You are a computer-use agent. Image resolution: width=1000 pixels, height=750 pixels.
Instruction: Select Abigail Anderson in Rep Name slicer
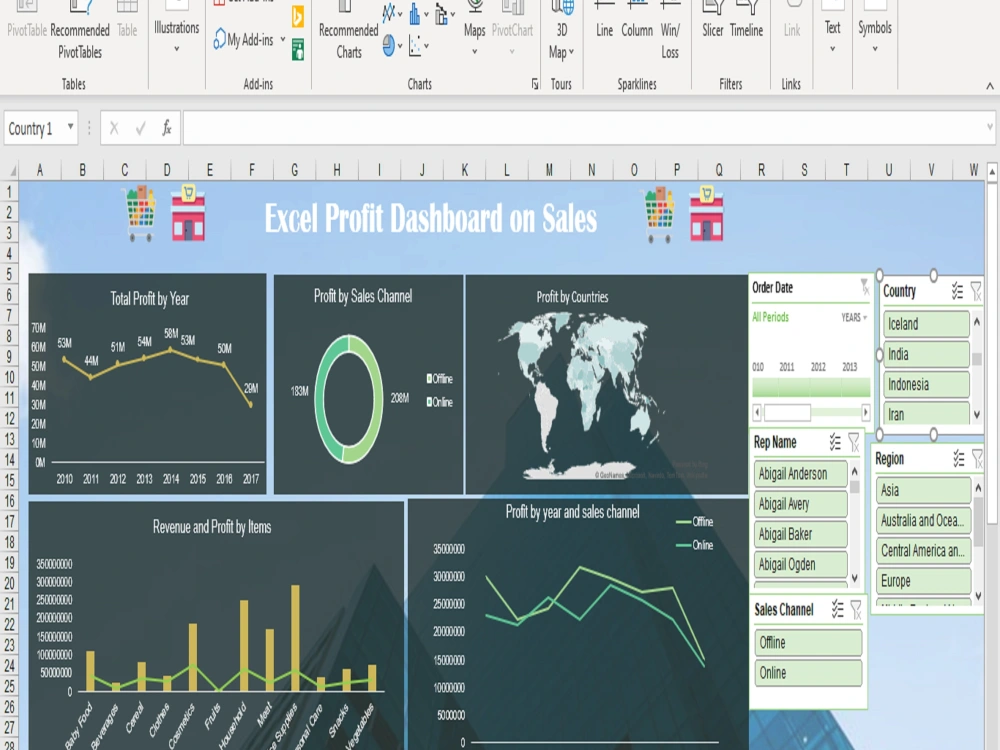(800, 474)
